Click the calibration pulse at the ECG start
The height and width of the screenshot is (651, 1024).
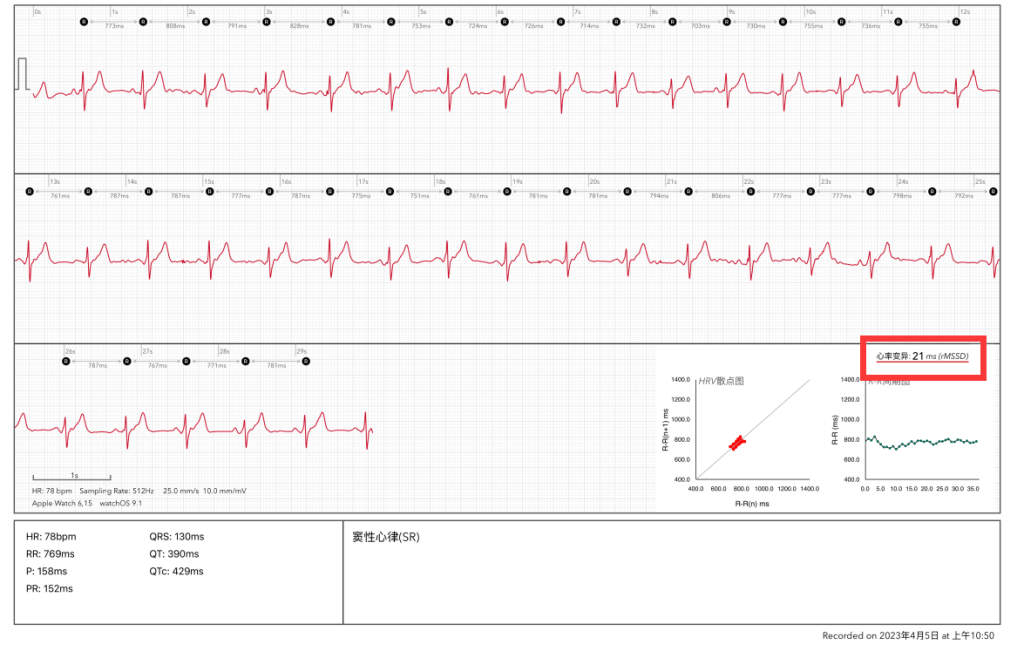point(23,75)
